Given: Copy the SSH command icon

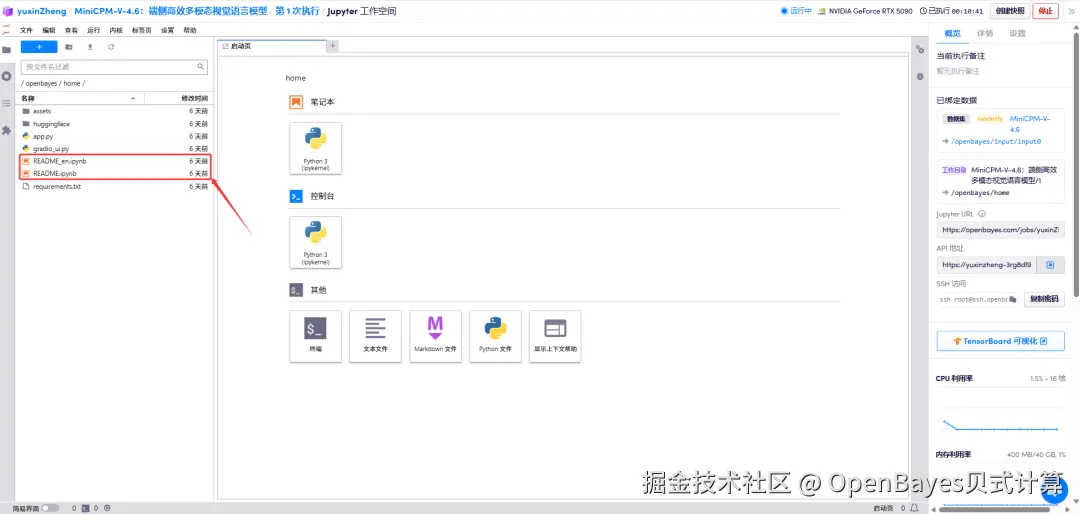Looking at the screenshot, I should click(1012, 300).
